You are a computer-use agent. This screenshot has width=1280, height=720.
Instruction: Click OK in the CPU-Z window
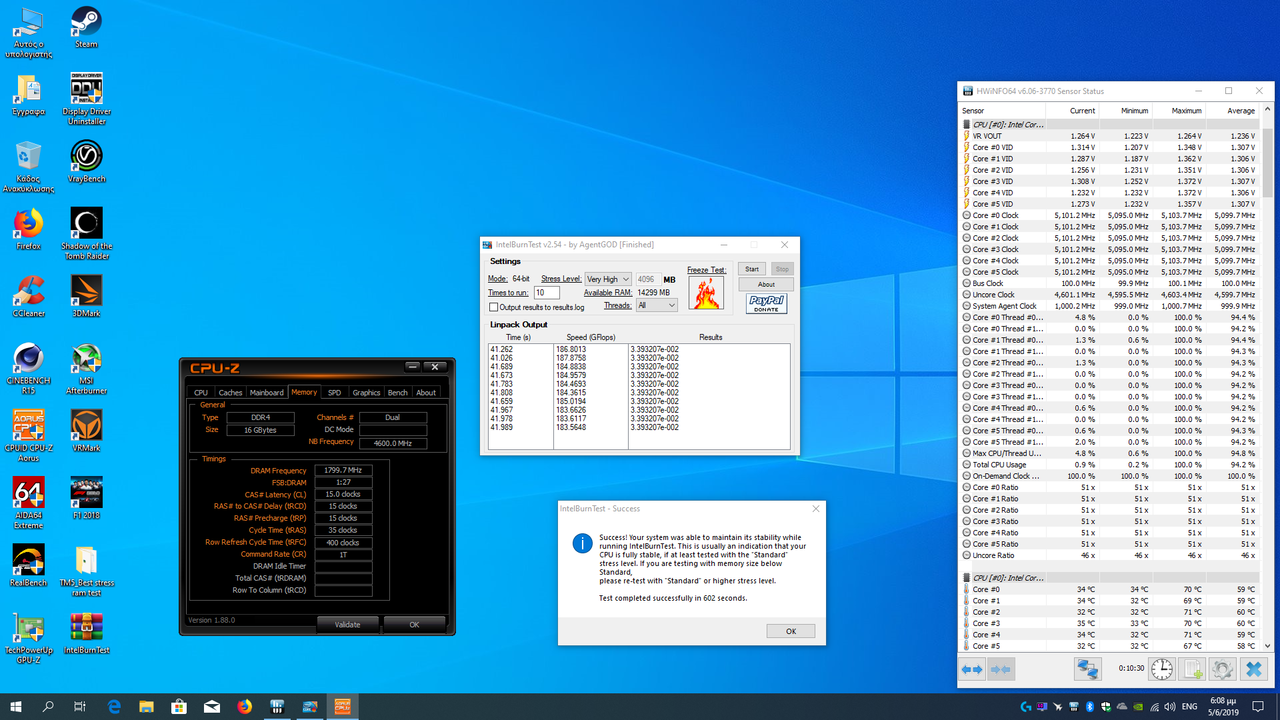tap(415, 624)
